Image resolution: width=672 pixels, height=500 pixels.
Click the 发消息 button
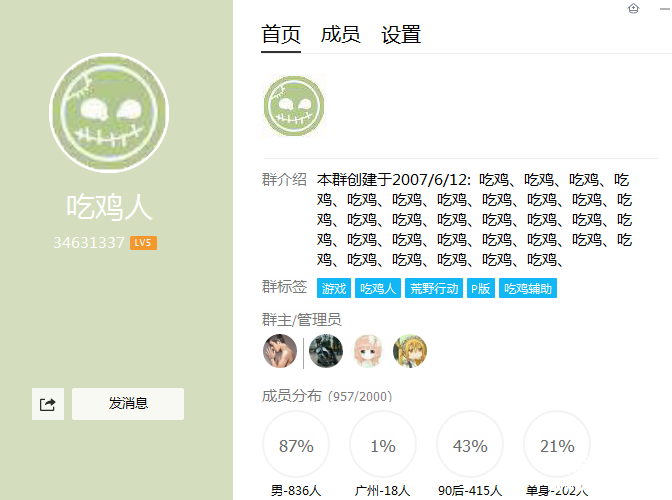coord(128,404)
